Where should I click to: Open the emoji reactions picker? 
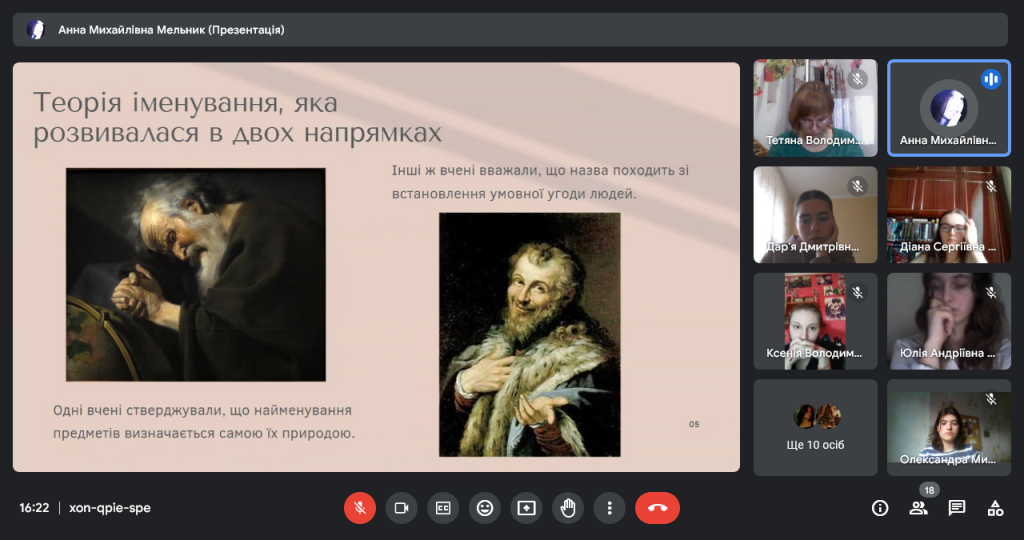pyautogui.click(x=485, y=508)
